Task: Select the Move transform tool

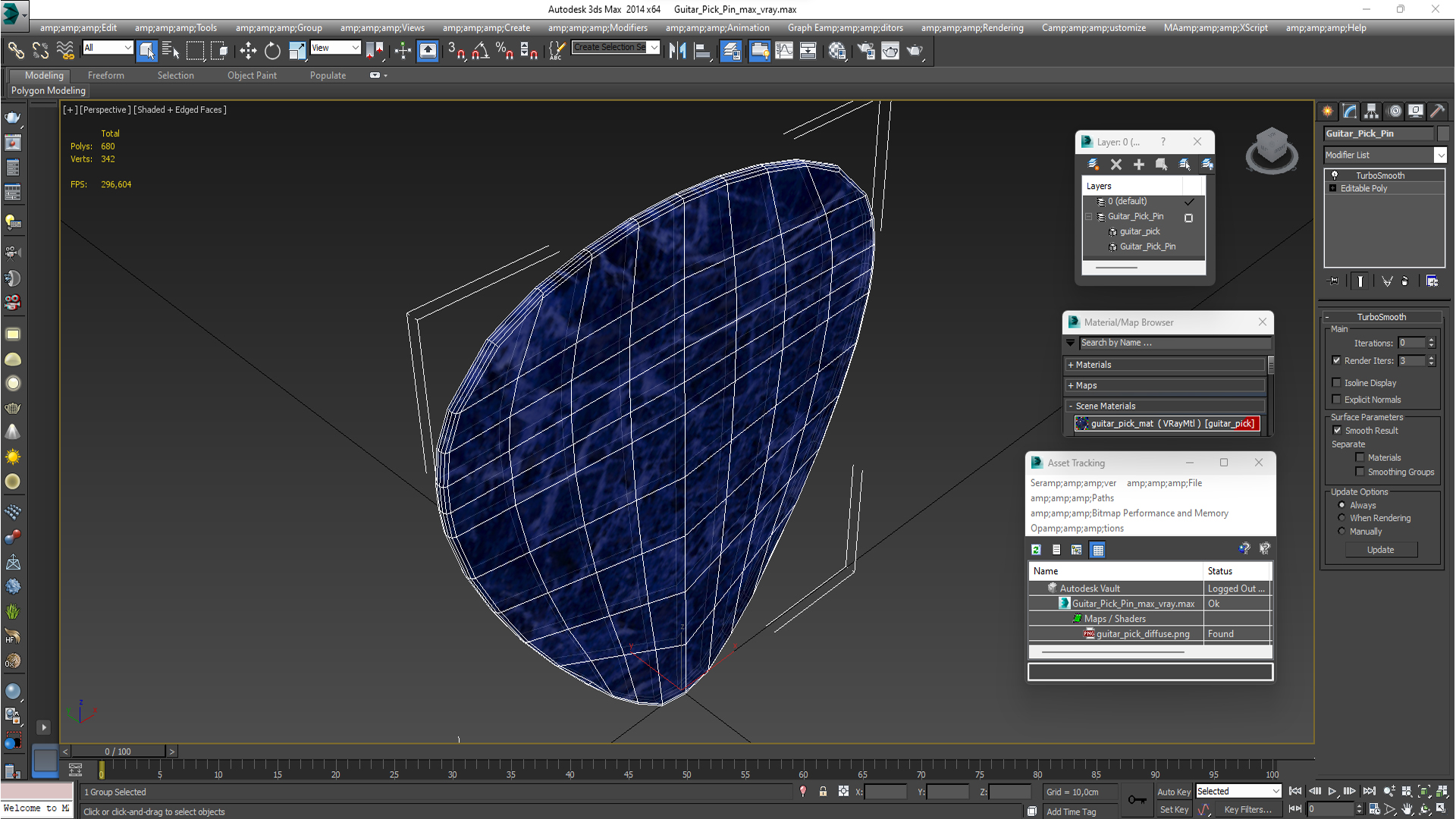Action: click(248, 51)
